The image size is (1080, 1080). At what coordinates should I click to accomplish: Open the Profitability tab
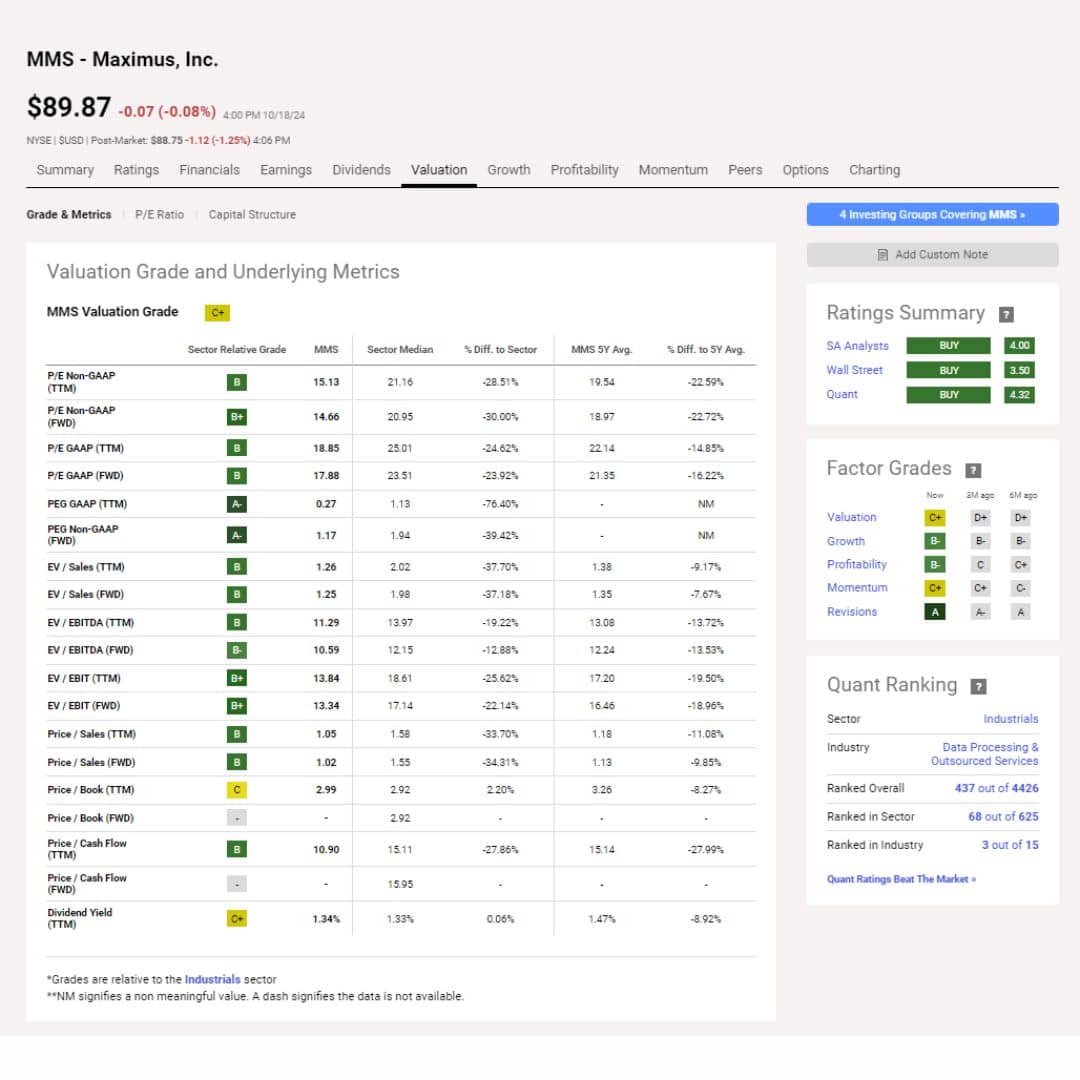[x=585, y=170]
